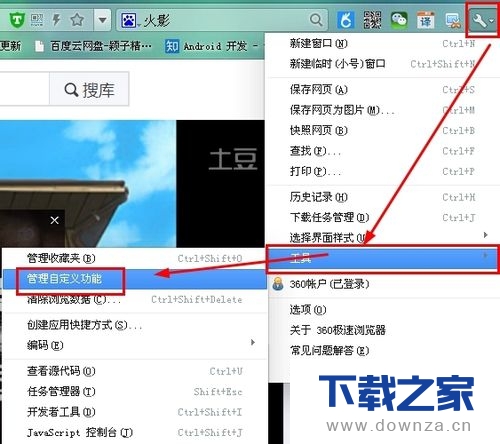500x444 pixels.
Task: Click the screenshot extension icon
Action: tap(453, 21)
